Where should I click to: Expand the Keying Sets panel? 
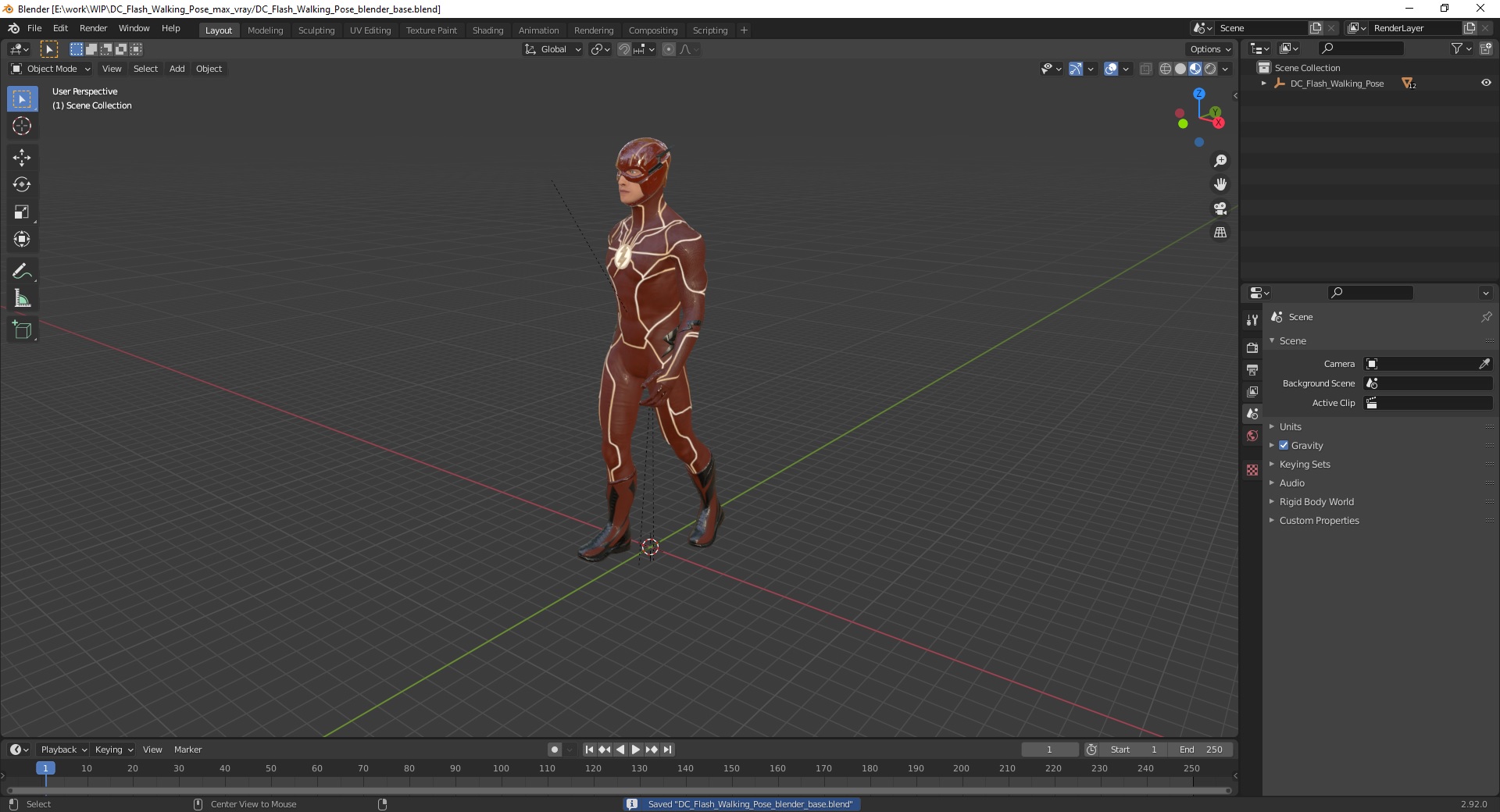(x=1305, y=465)
